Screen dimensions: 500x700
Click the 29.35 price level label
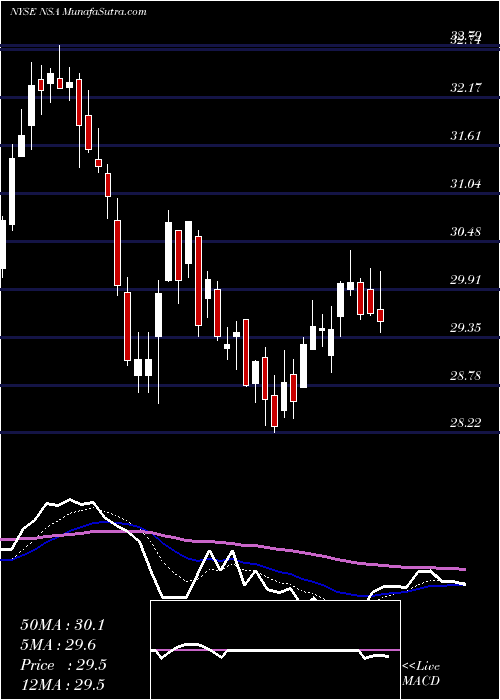tap(466, 328)
